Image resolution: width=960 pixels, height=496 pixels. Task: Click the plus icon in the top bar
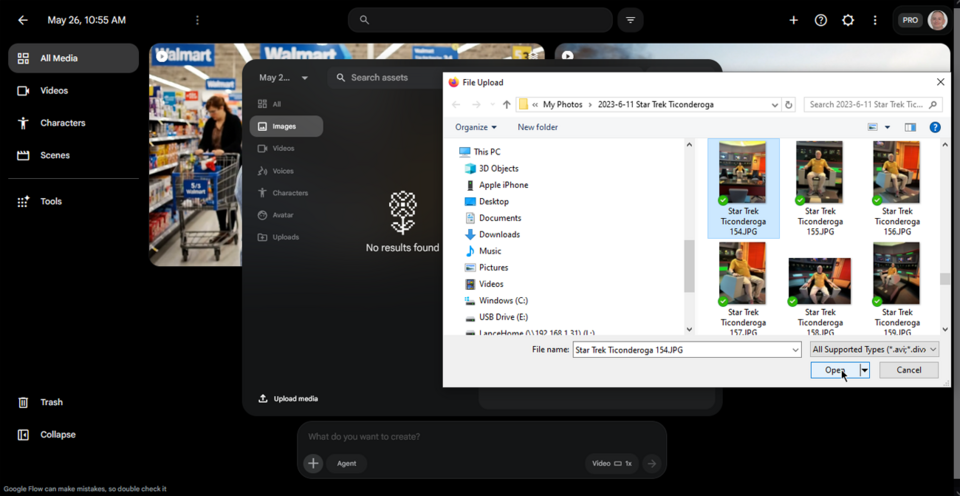[x=793, y=20]
